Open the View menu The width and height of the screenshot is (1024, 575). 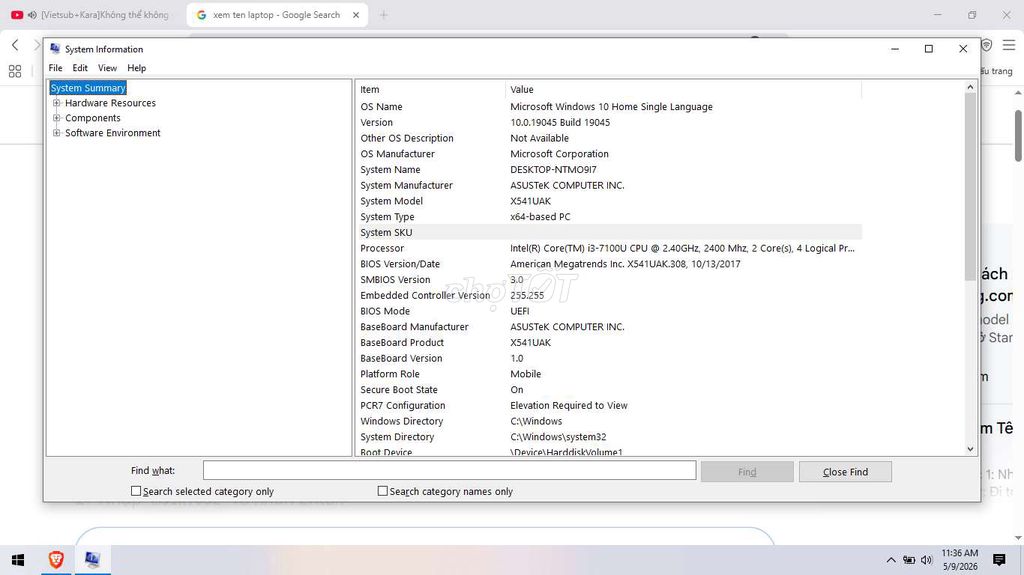click(107, 68)
